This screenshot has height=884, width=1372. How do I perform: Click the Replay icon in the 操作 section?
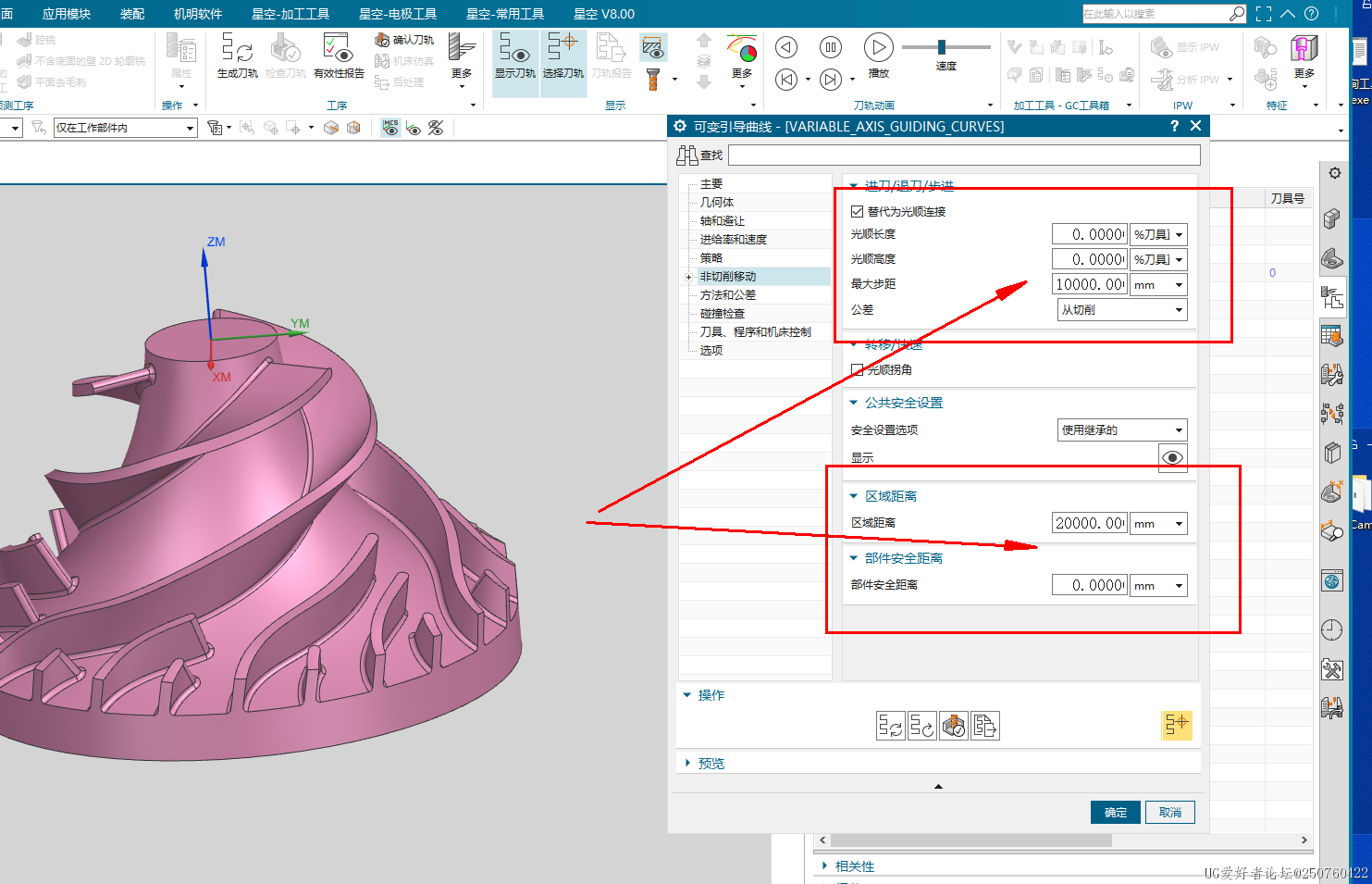click(922, 726)
